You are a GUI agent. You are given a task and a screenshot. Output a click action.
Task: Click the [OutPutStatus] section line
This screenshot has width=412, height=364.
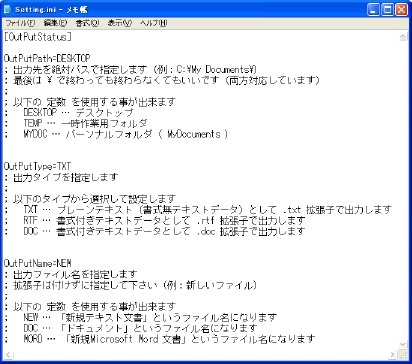tap(38, 37)
